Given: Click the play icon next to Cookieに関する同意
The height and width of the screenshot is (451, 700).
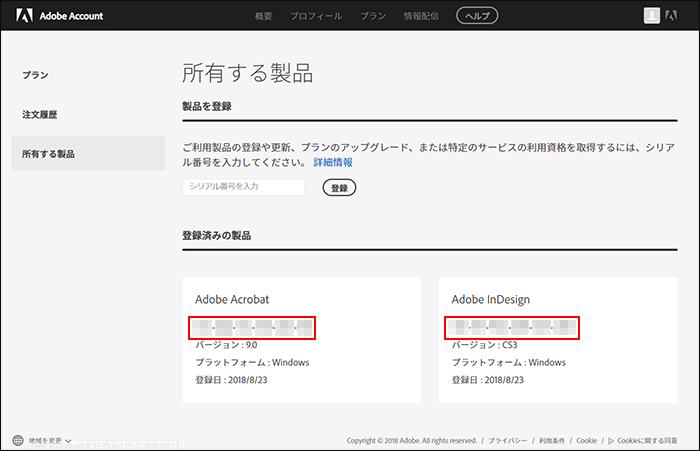Looking at the screenshot, I should click(611, 441).
